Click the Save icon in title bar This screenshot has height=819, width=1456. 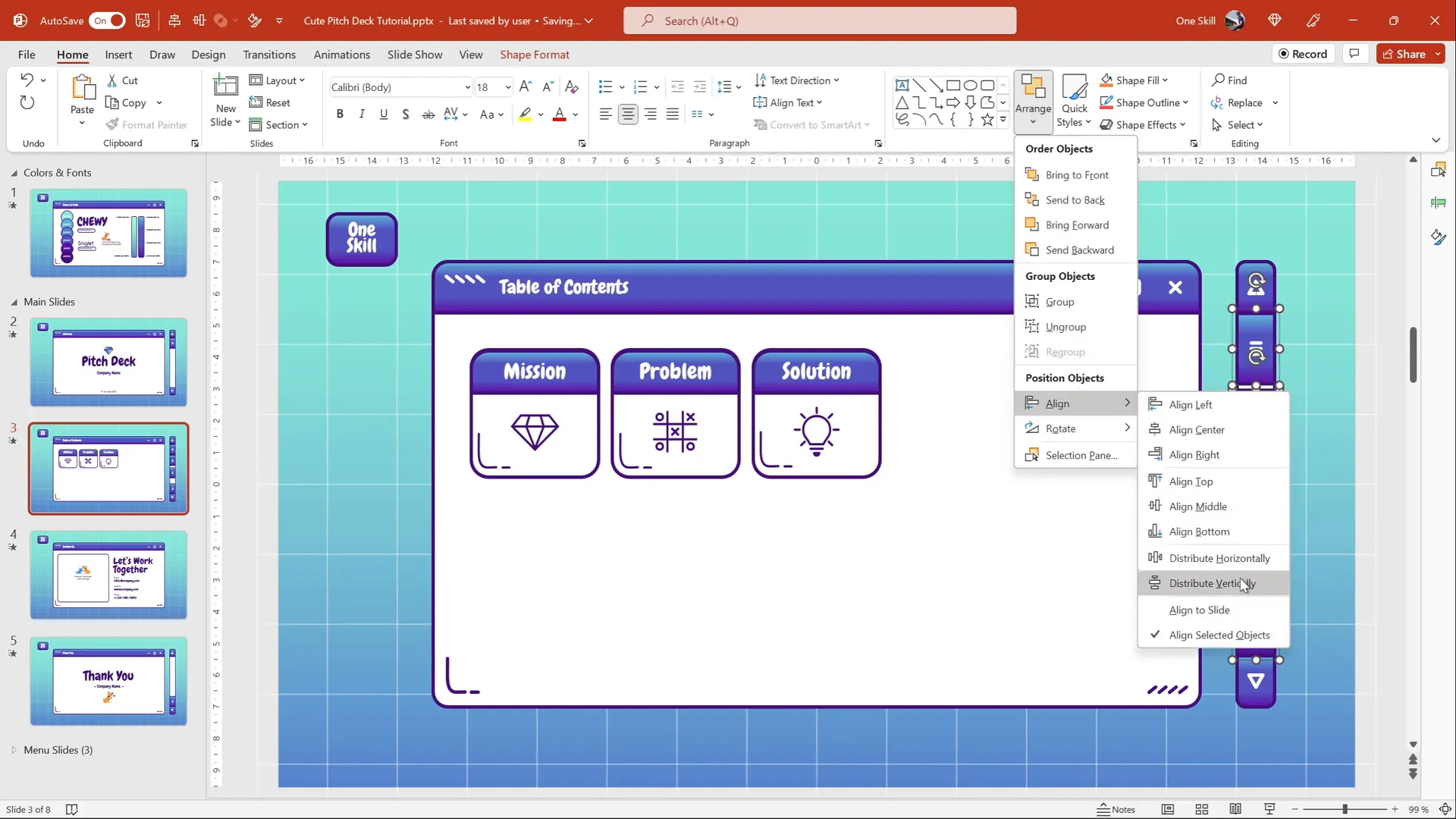[x=143, y=20]
